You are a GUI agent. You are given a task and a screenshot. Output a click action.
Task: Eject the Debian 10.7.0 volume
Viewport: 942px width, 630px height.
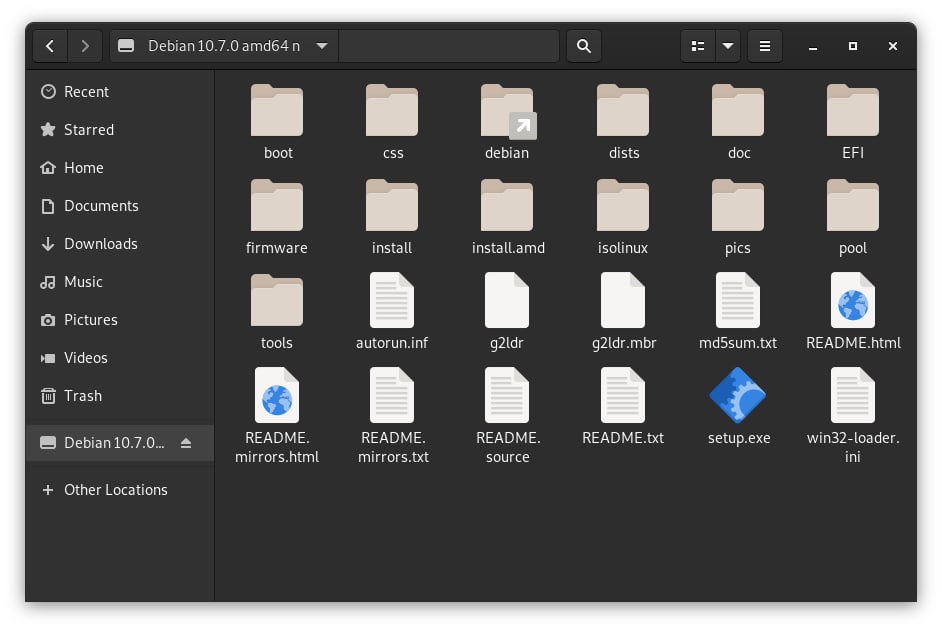[x=186, y=443]
